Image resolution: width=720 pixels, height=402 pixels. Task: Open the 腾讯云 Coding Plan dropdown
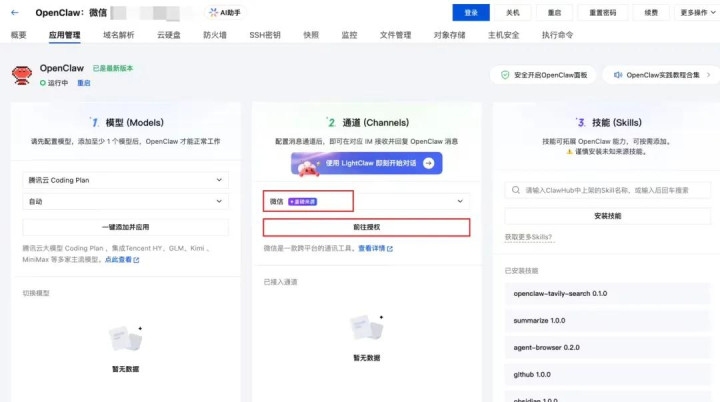(125, 180)
